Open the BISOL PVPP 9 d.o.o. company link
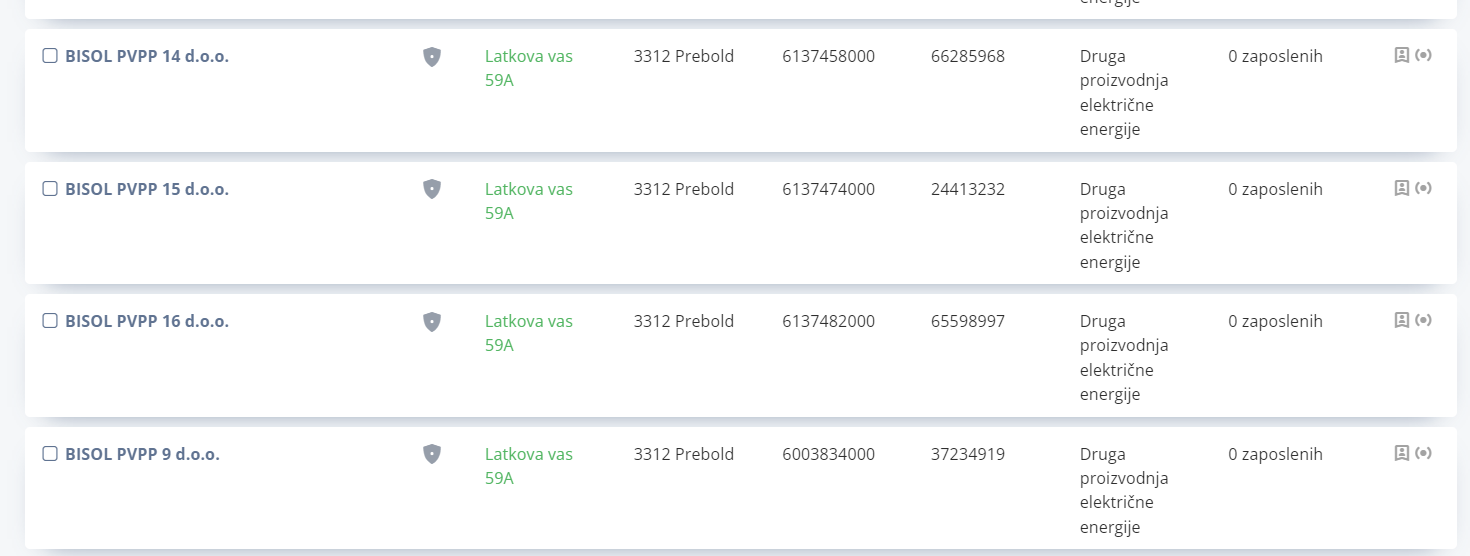 tap(142, 454)
